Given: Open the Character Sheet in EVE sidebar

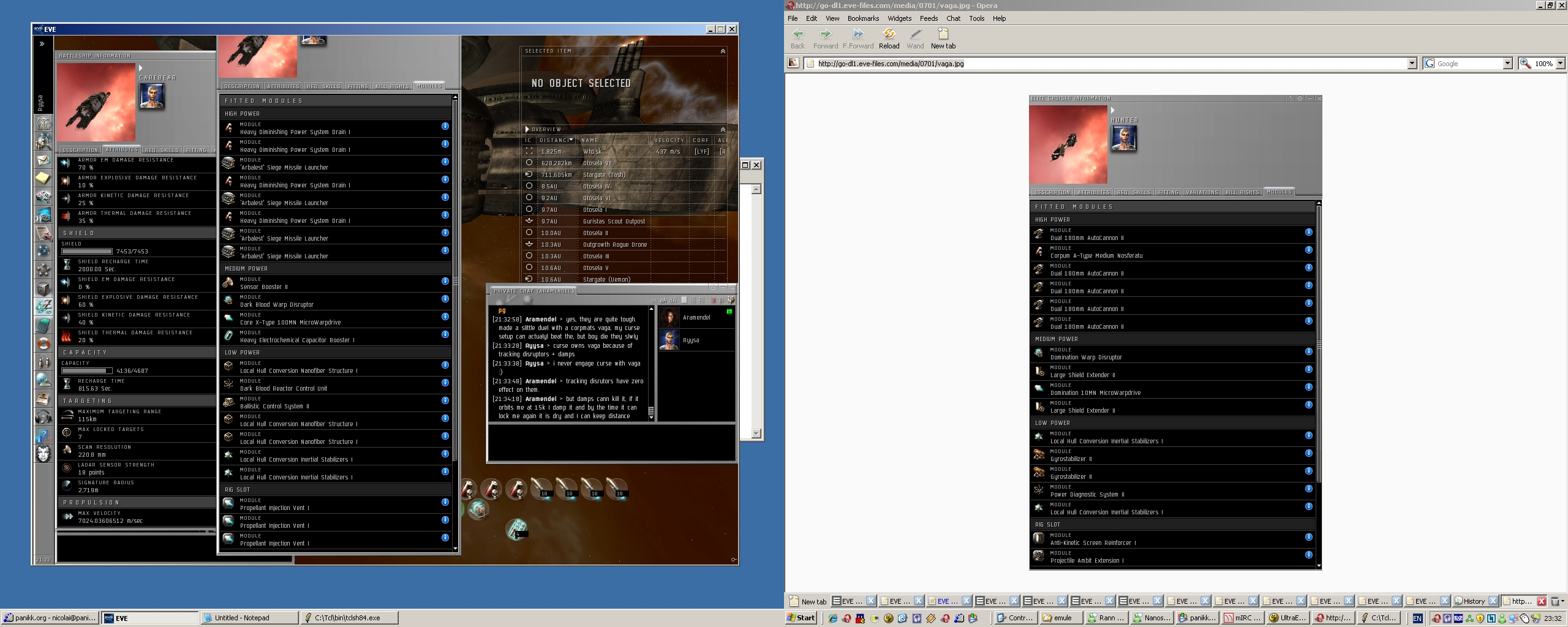Looking at the screenshot, I should click(x=43, y=123).
